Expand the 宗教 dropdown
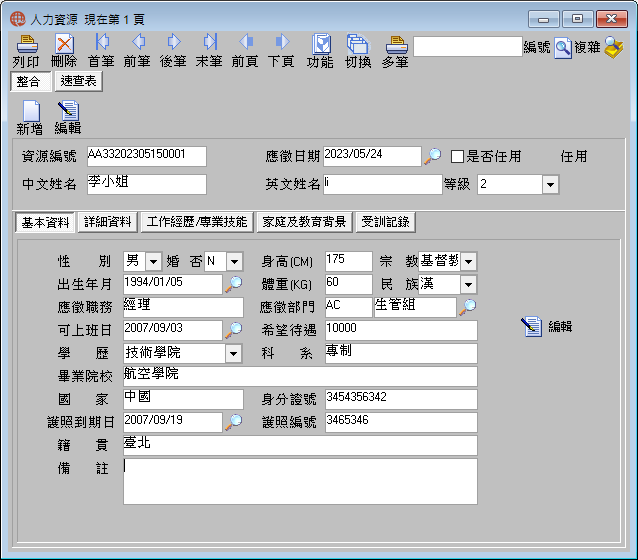Viewport: 638px width, 560px height. point(468,261)
